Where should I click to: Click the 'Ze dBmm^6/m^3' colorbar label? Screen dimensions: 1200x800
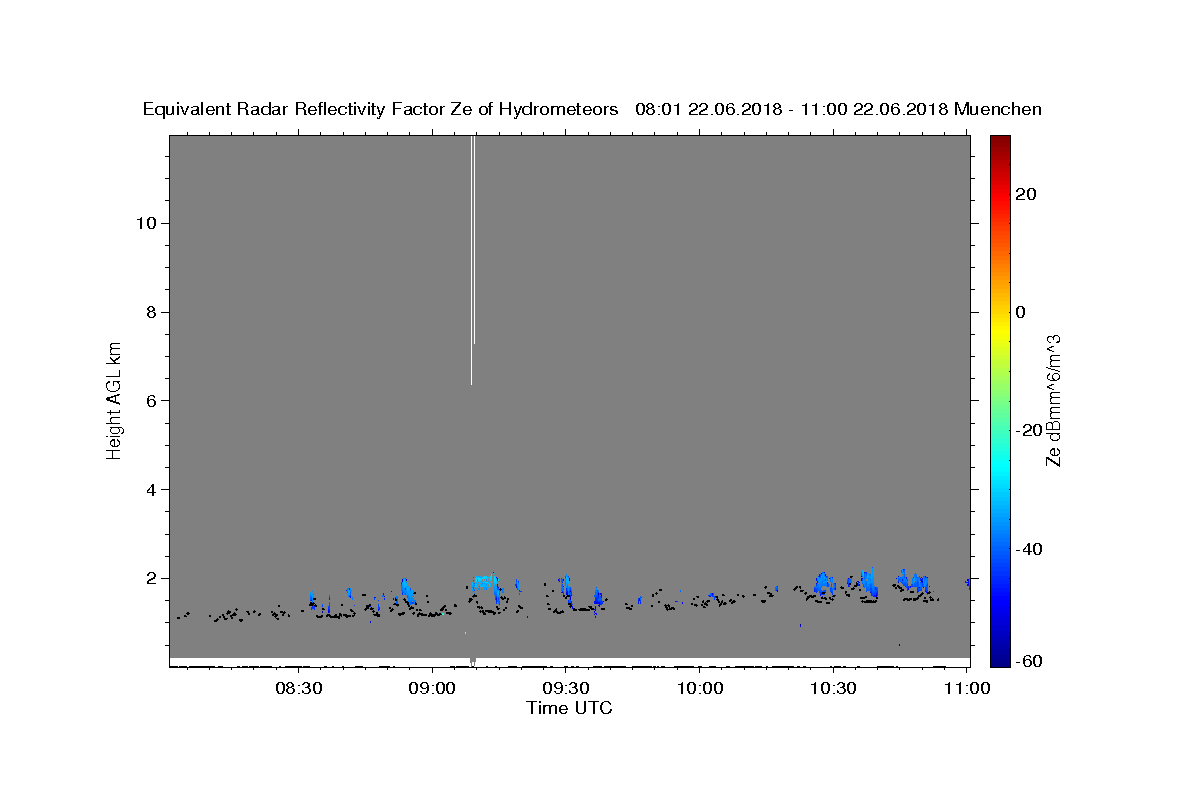1053,400
